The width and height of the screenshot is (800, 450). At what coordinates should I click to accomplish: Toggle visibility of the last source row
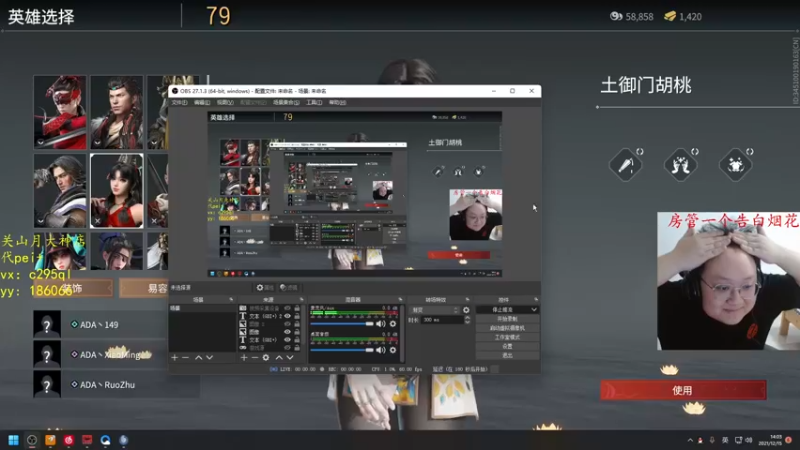click(287, 347)
